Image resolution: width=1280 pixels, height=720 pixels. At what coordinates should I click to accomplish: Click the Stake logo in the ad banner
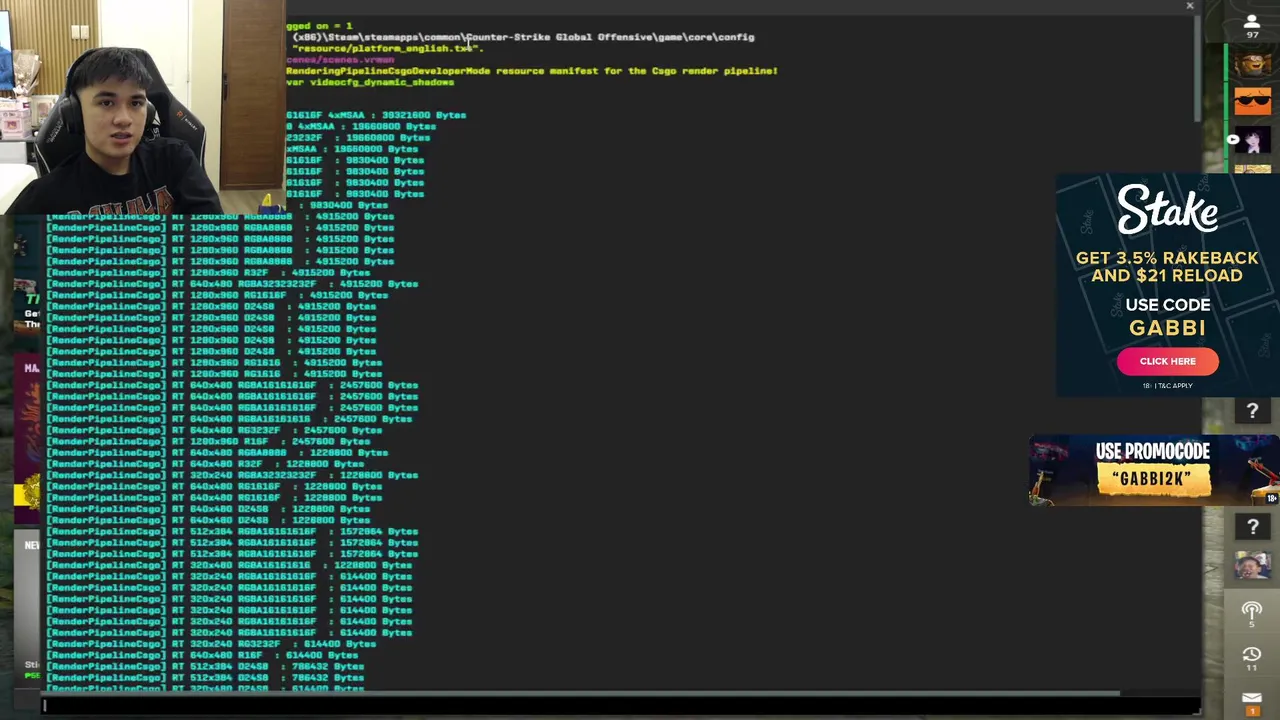tap(1167, 210)
